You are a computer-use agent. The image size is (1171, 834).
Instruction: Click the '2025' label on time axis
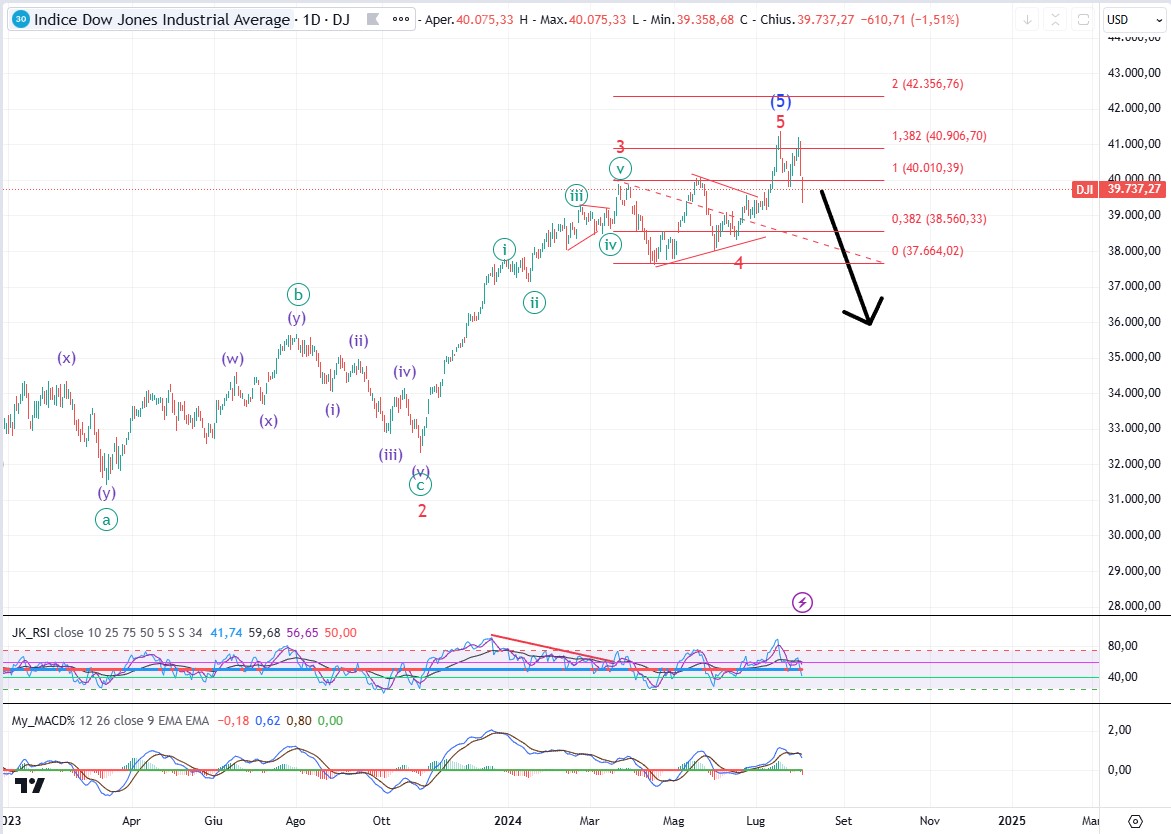(1012, 821)
